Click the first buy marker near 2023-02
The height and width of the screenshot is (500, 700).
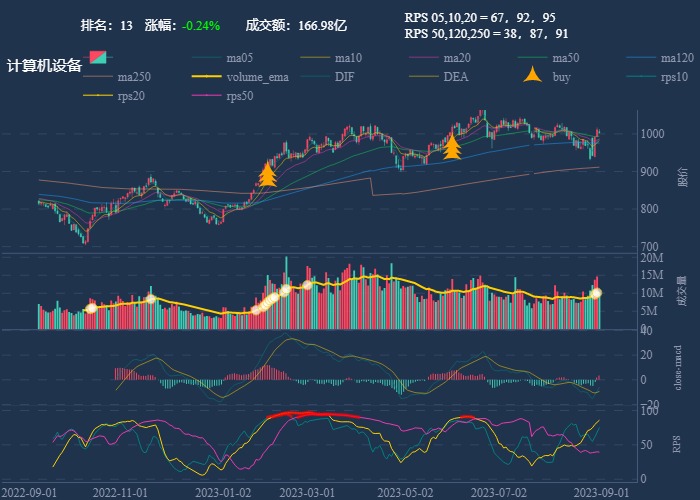(267, 175)
